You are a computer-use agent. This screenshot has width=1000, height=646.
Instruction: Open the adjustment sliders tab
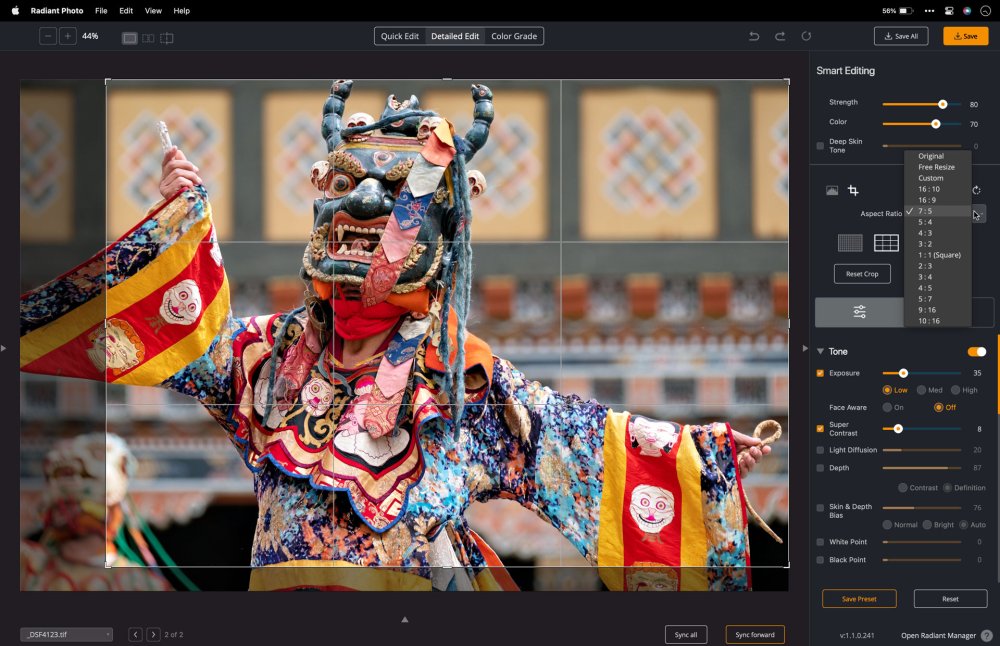859,312
